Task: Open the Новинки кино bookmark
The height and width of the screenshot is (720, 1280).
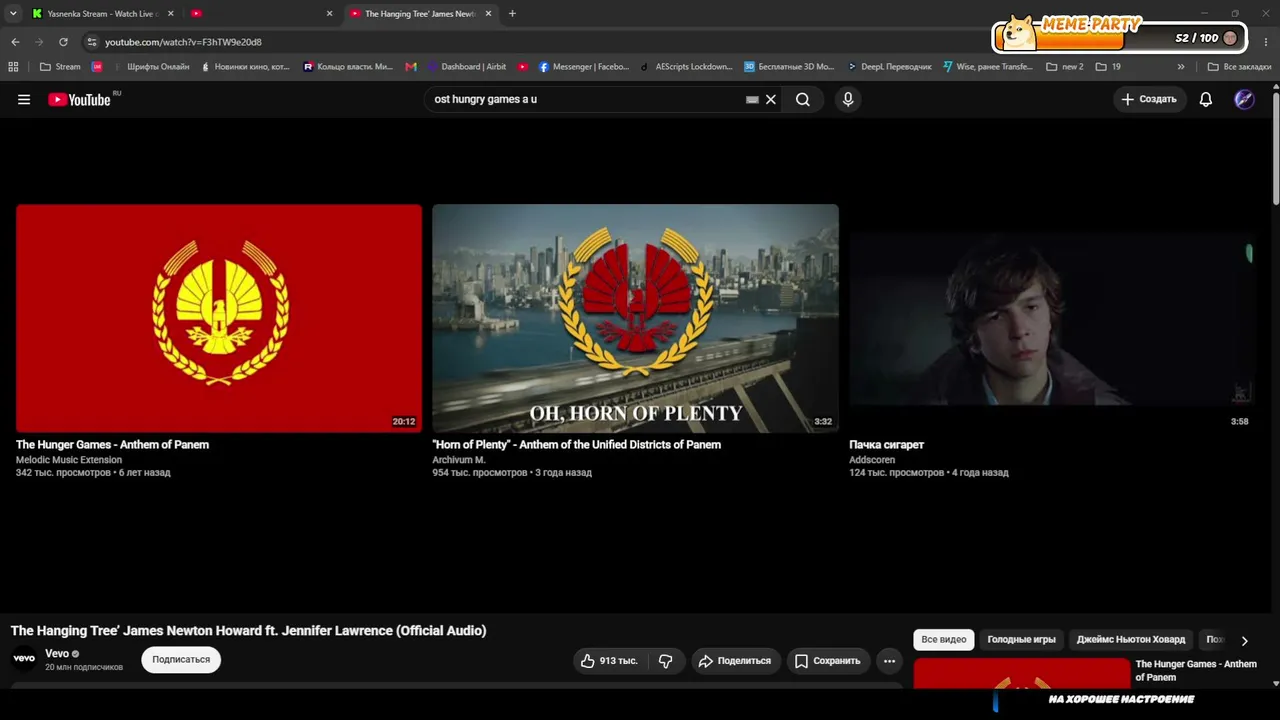Action: [245, 67]
